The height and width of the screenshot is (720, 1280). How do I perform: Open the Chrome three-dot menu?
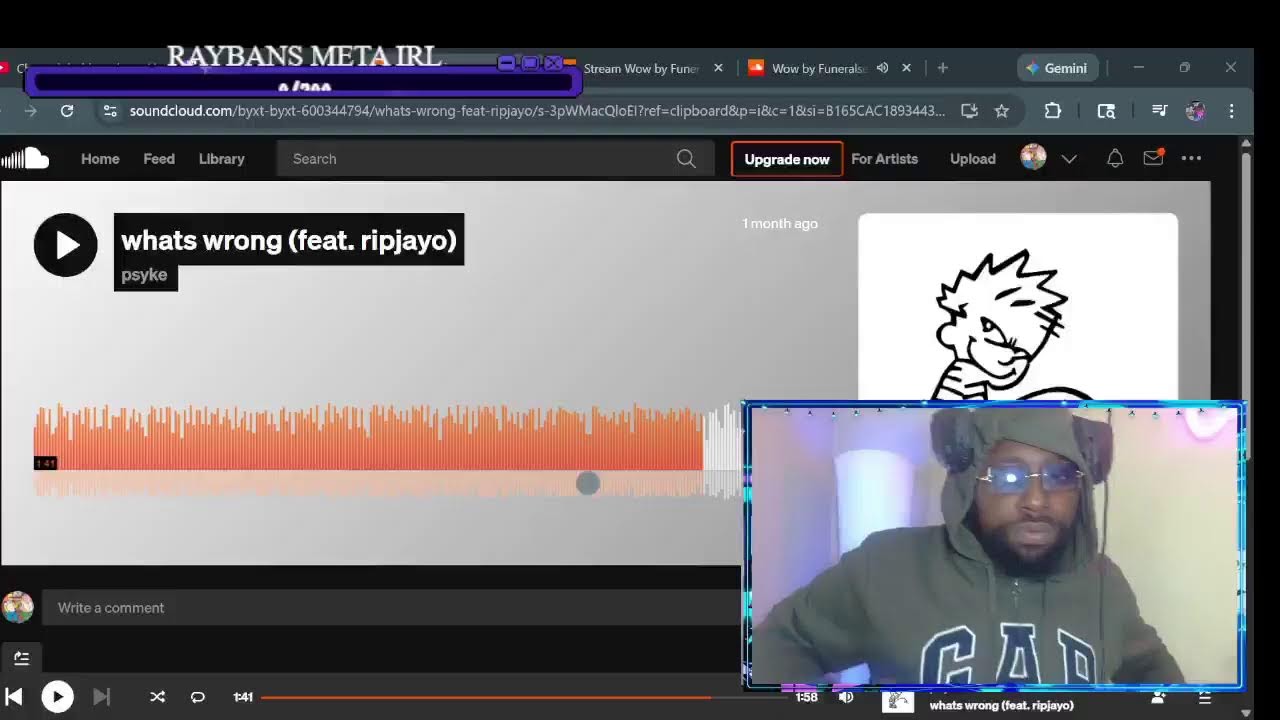[1232, 111]
